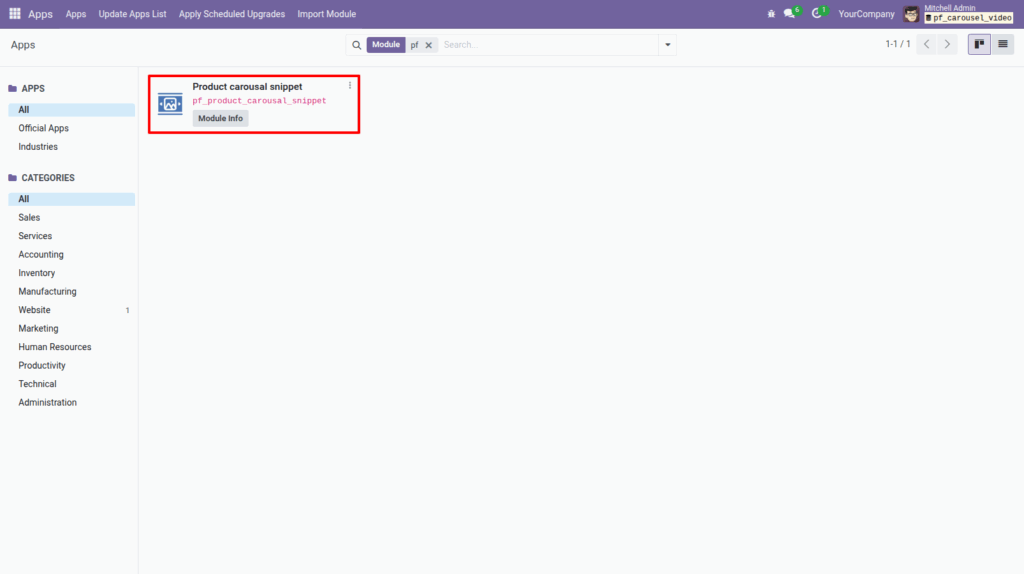Open the three-dot menu on module card

click(x=349, y=86)
